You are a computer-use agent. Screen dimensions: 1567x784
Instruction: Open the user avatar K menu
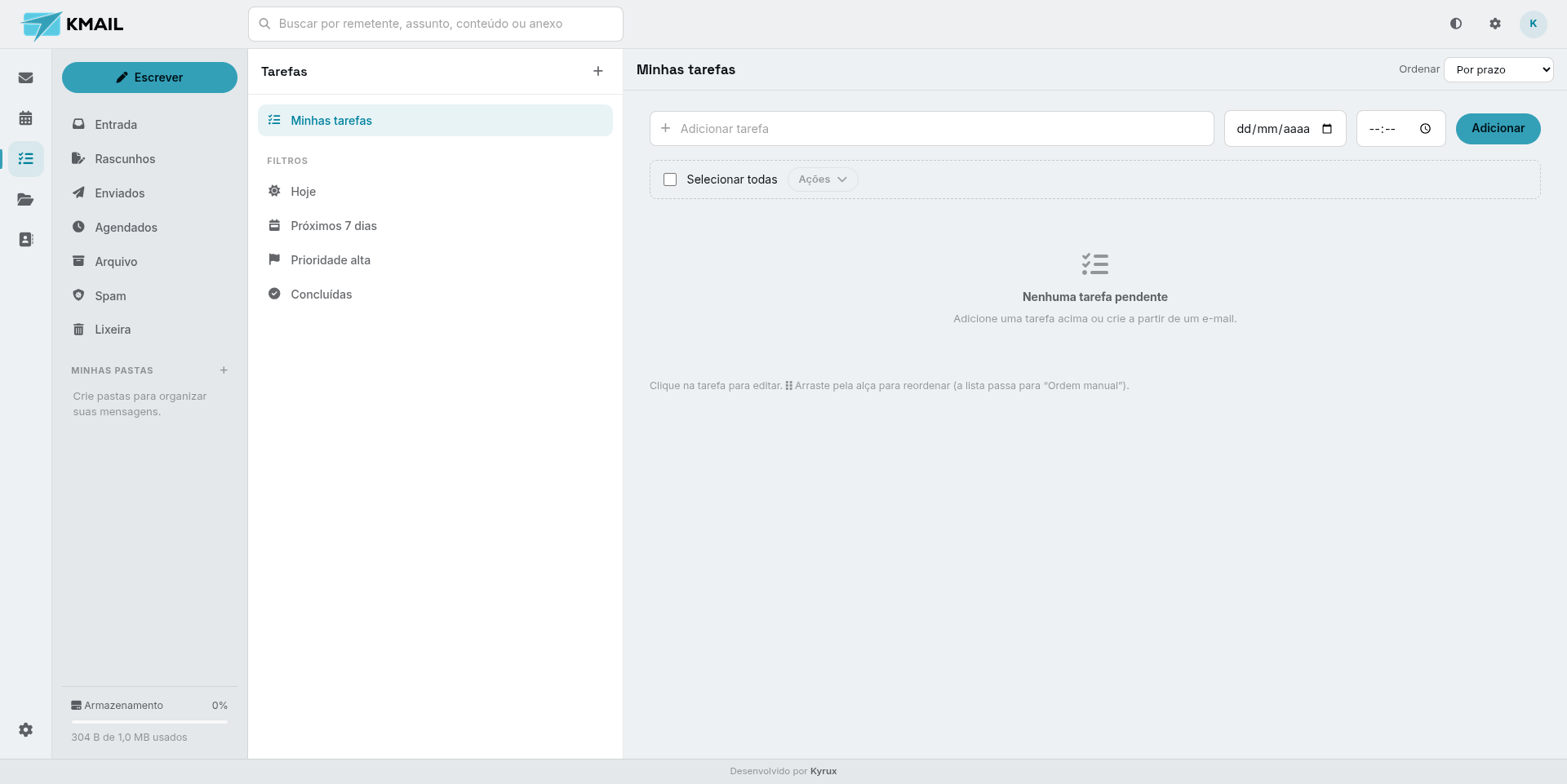1534,24
